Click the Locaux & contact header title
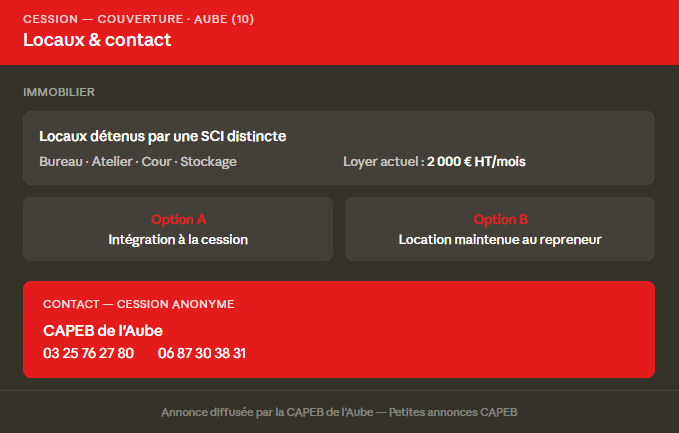 point(97,40)
